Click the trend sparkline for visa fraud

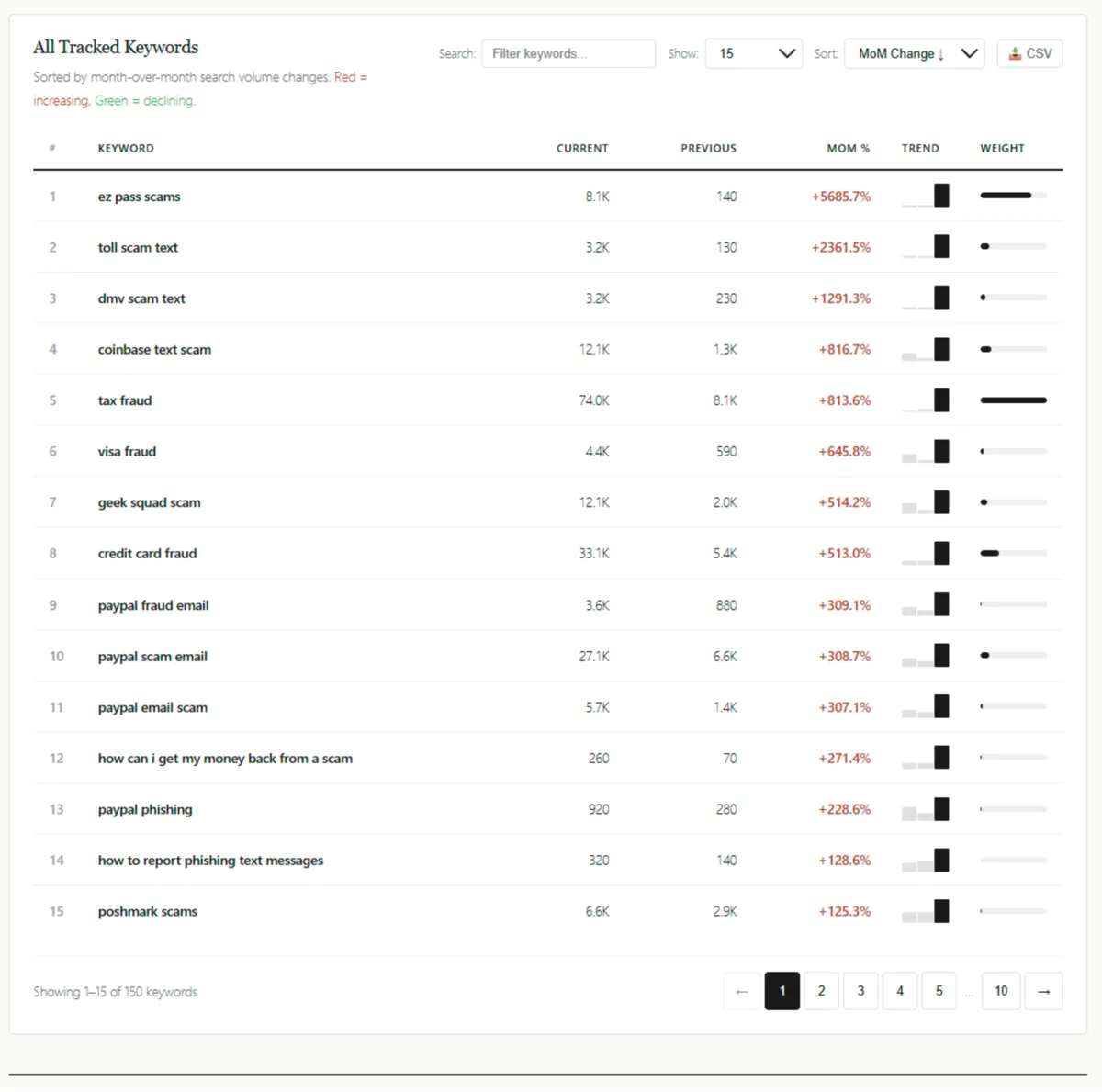[925, 451]
